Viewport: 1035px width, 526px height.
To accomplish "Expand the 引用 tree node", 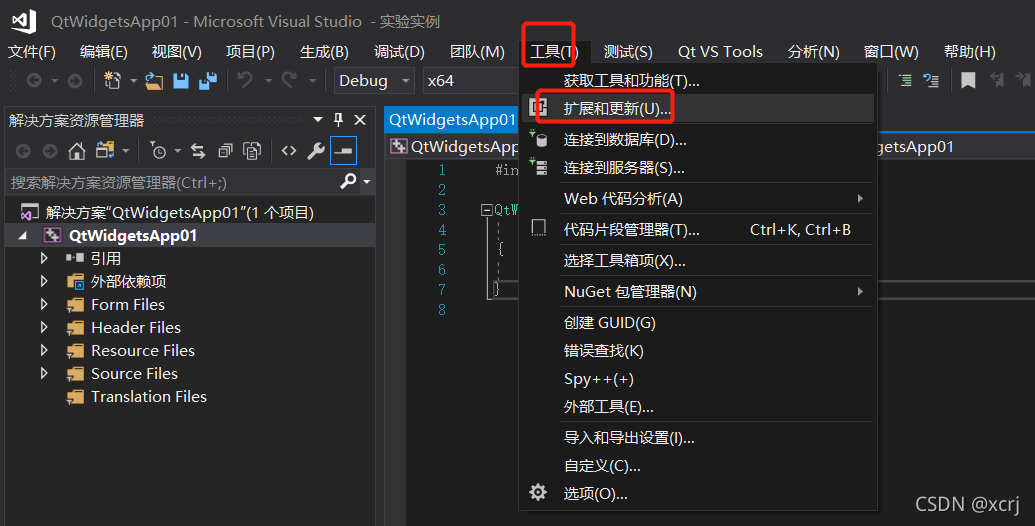I will 44,258.
